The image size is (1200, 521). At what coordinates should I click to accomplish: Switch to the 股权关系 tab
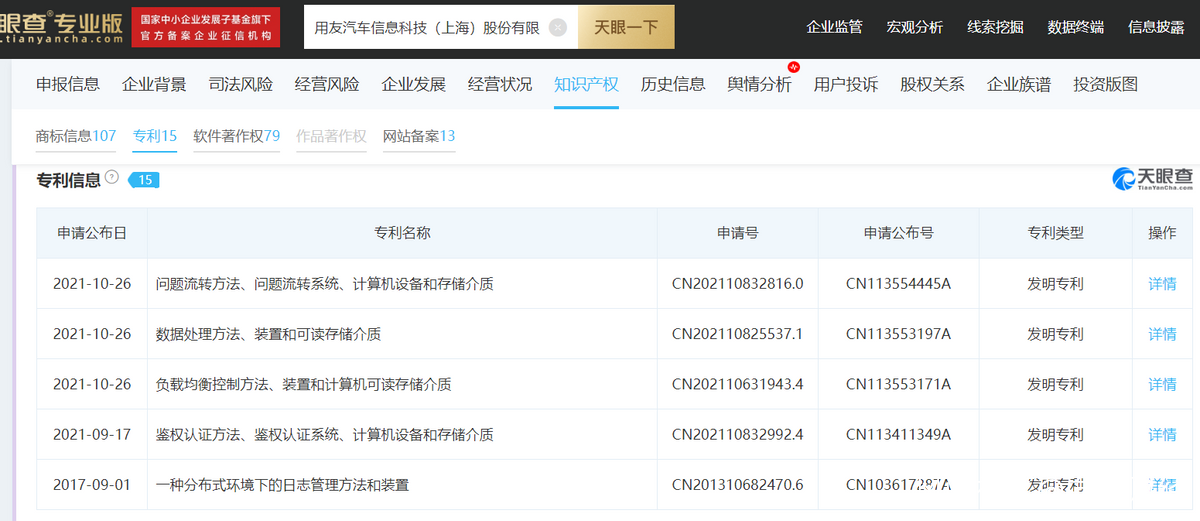coord(932,85)
